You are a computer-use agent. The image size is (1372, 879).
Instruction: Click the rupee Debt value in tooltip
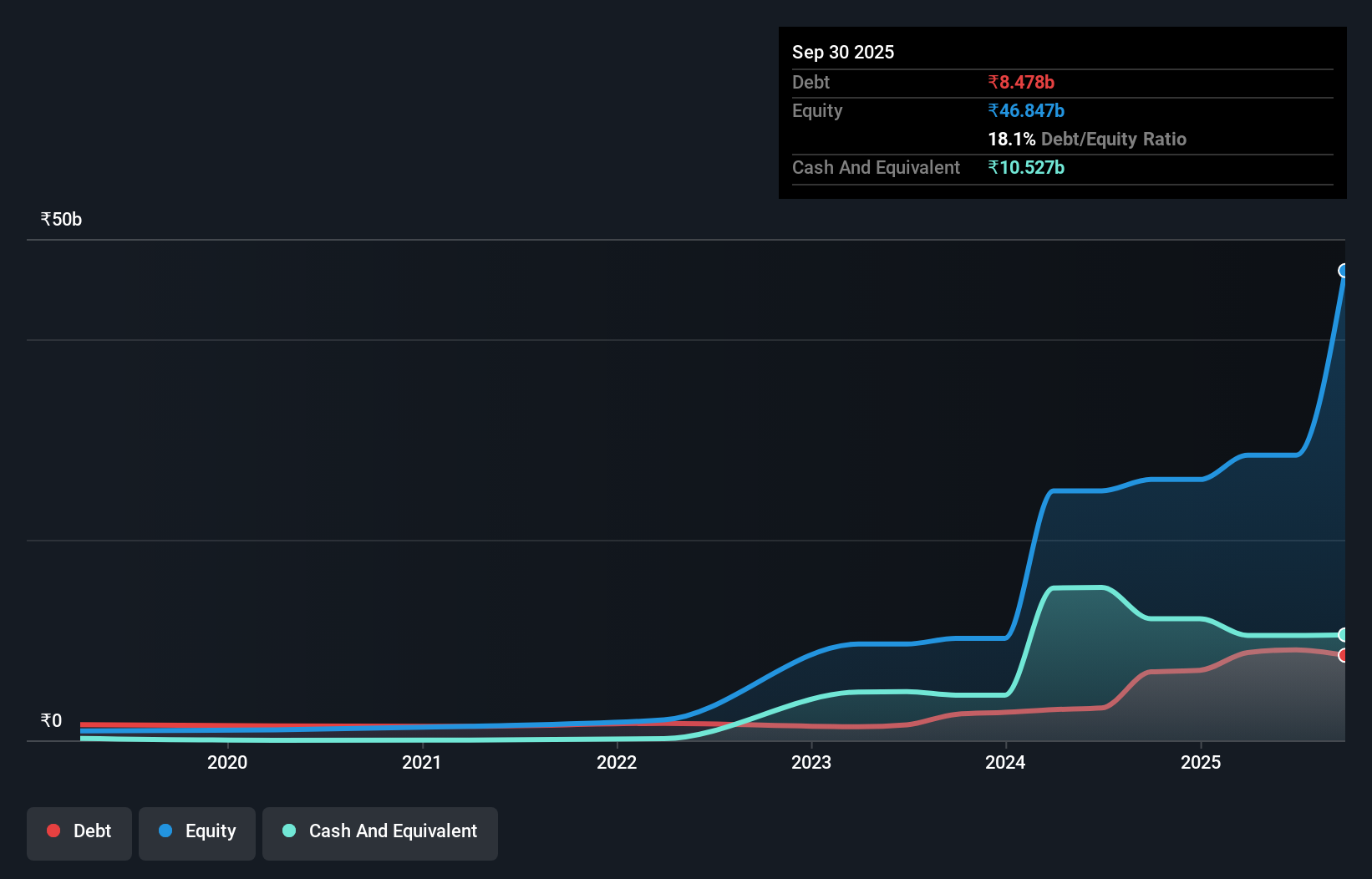(x=1020, y=82)
